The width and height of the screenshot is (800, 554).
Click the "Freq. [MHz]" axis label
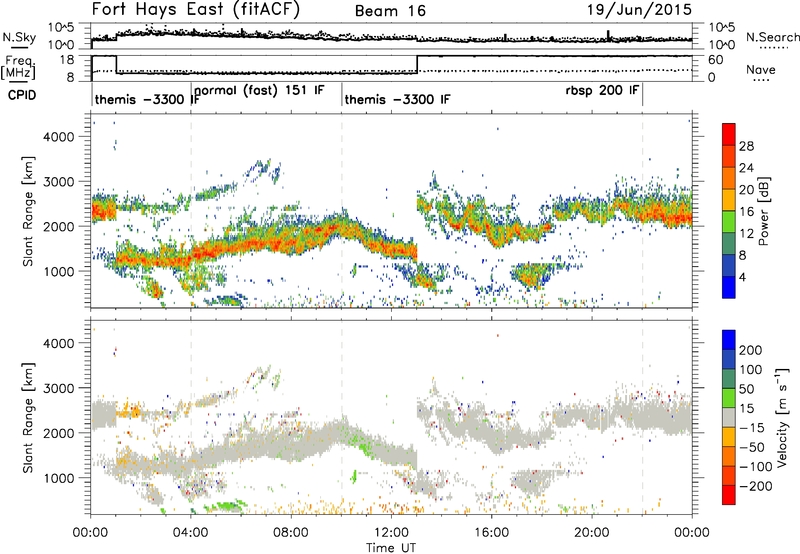[19, 67]
